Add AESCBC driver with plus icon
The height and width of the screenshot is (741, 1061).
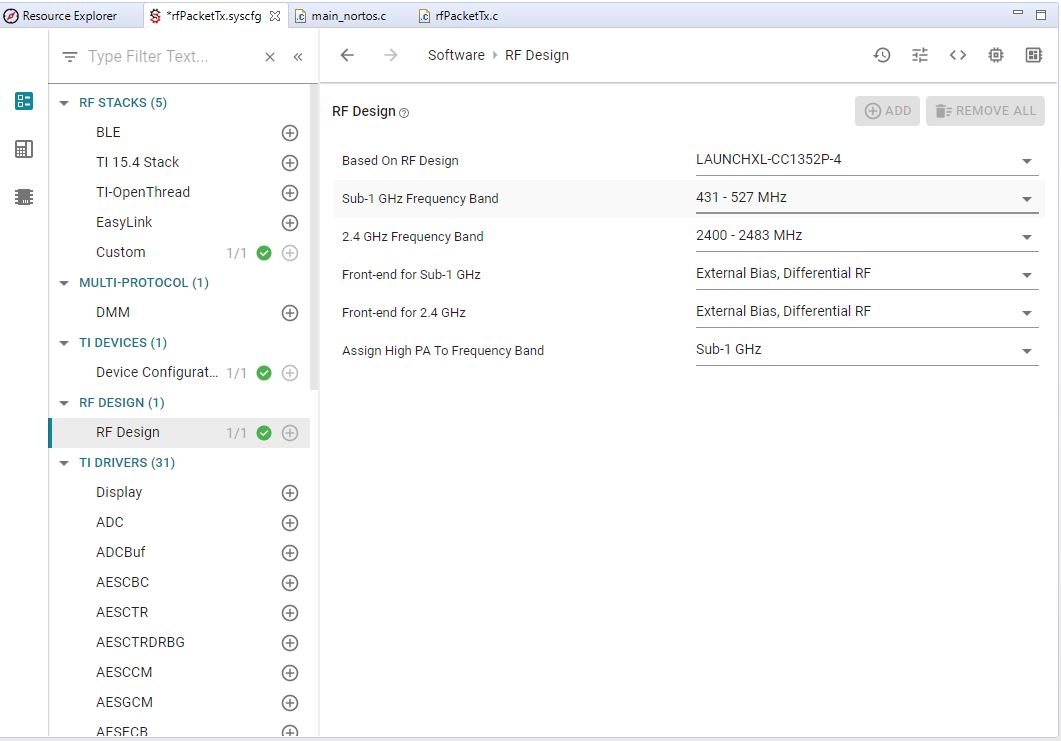tap(290, 583)
